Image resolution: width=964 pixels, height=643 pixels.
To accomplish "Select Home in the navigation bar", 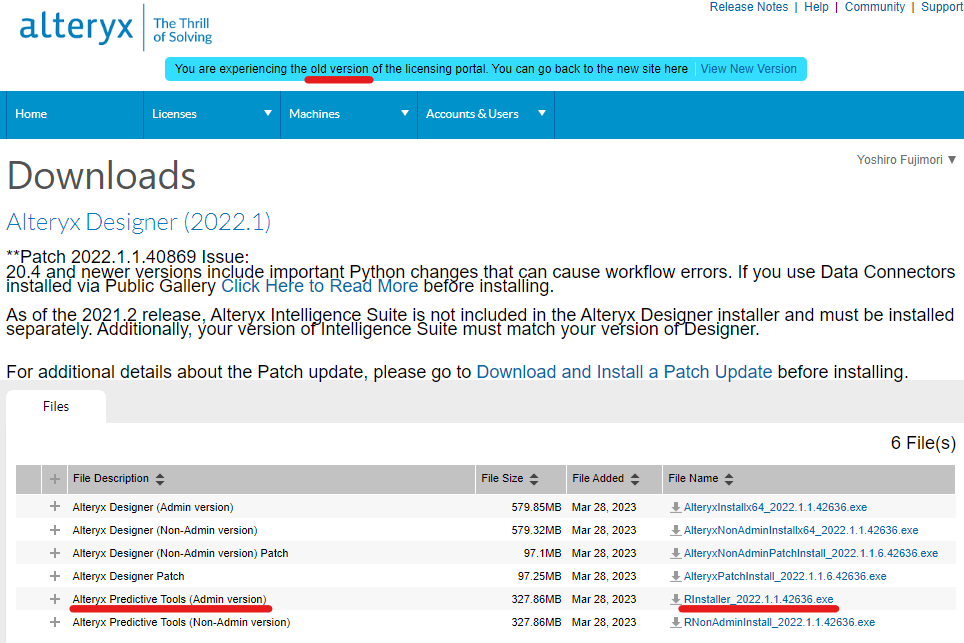I will click(31, 114).
